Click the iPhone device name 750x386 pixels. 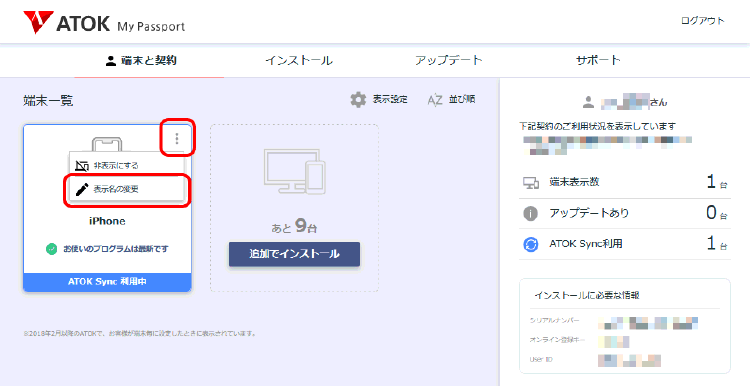tap(107, 221)
